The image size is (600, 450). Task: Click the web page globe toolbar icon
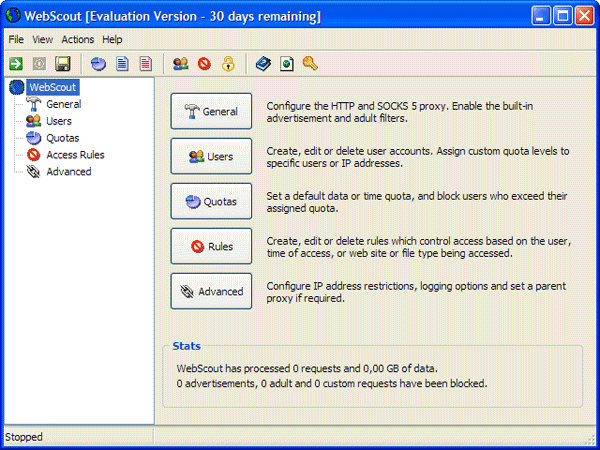point(287,64)
